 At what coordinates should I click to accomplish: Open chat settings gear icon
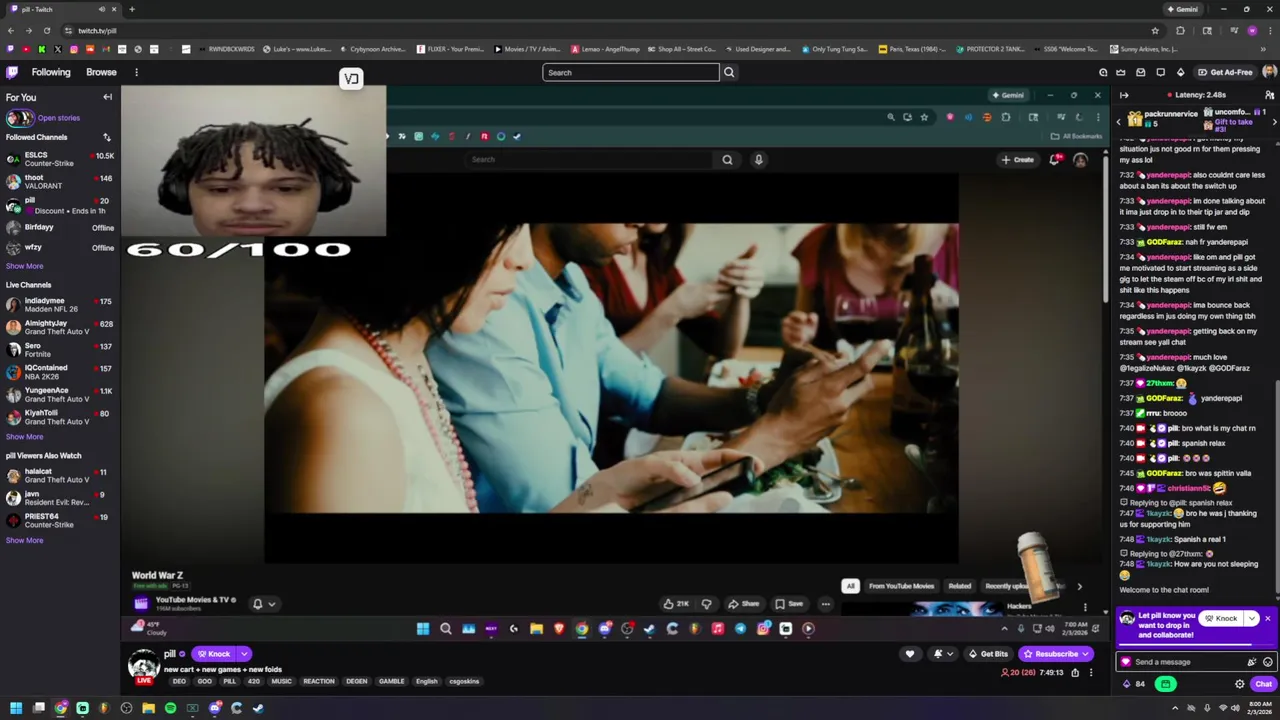tap(1239, 684)
